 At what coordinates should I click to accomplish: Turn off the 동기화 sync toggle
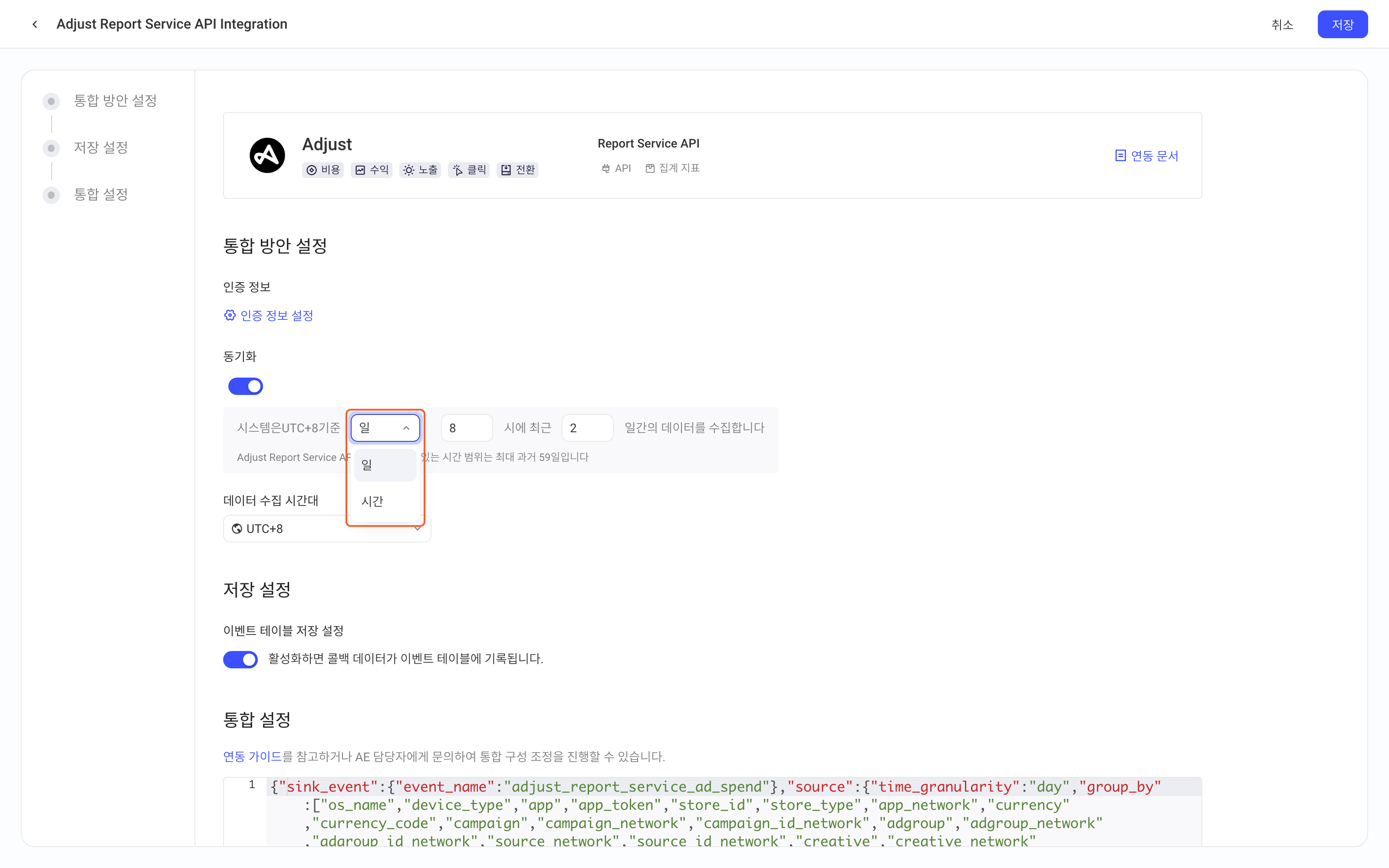(x=246, y=386)
